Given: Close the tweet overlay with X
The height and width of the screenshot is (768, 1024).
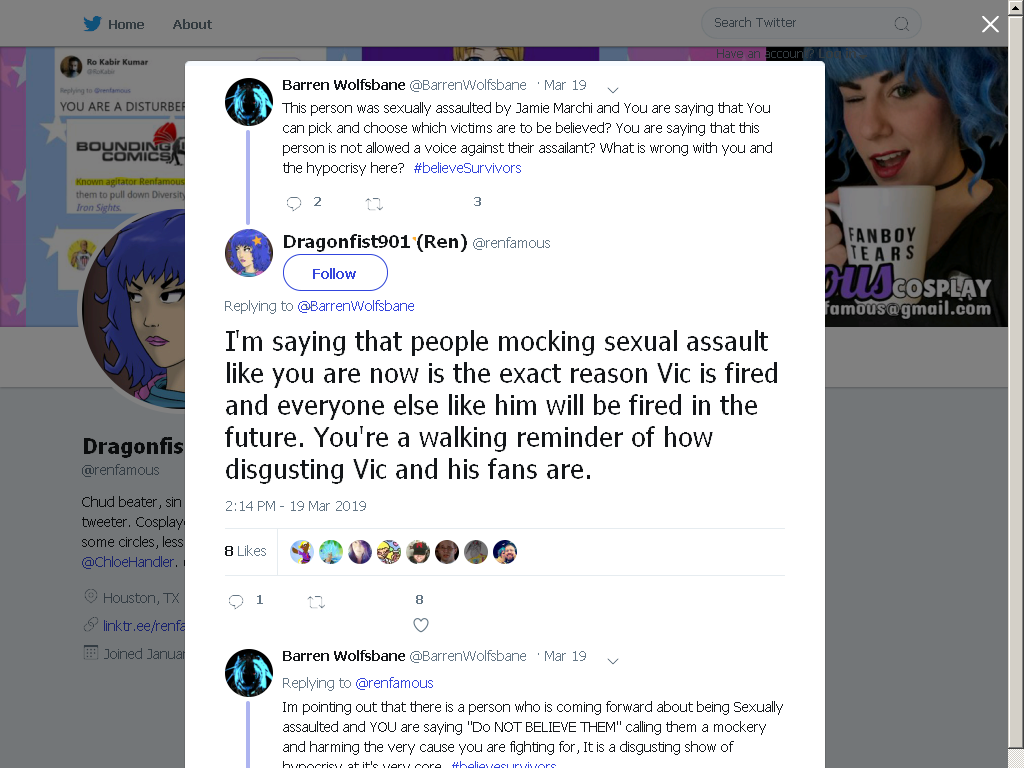Looking at the screenshot, I should click(990, 24).
